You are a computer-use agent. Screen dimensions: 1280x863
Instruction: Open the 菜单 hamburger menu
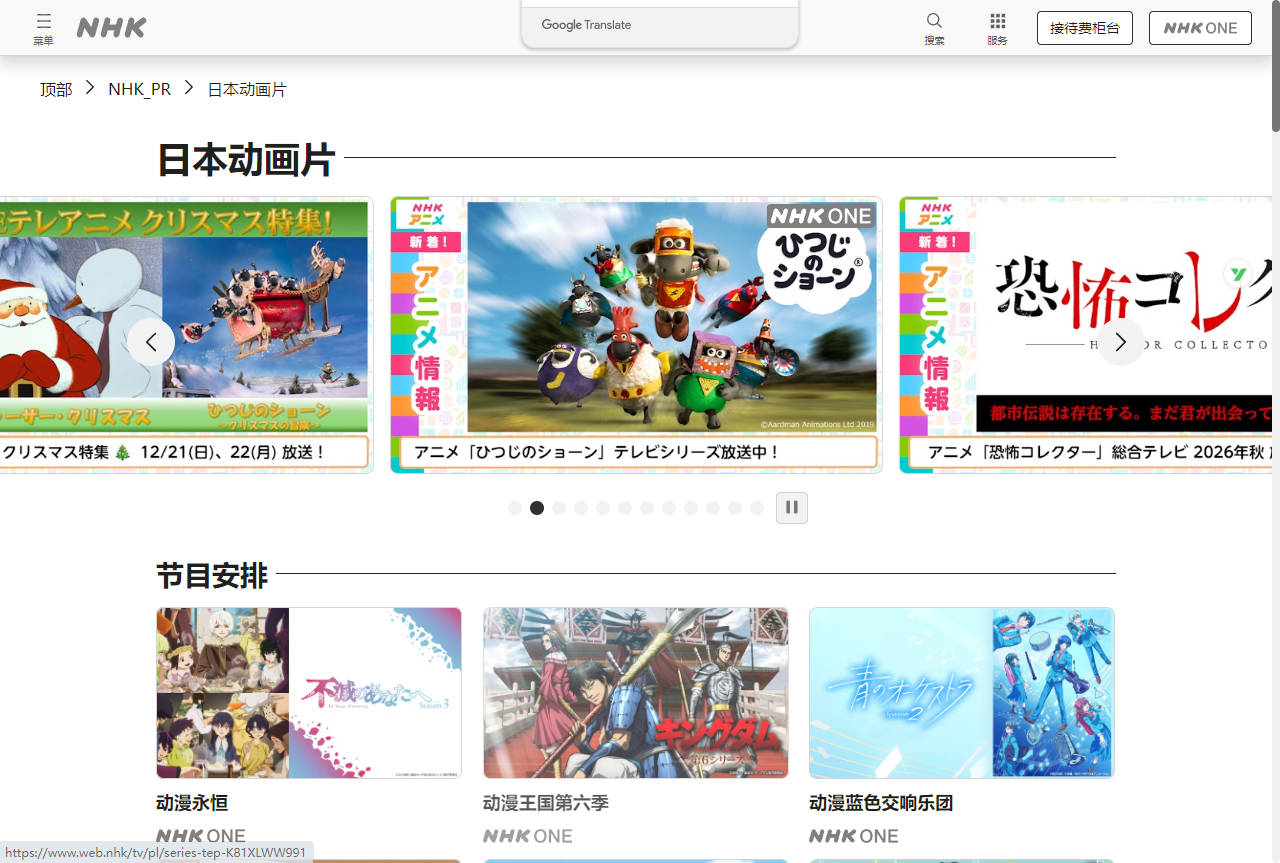[x=43, y=27]
